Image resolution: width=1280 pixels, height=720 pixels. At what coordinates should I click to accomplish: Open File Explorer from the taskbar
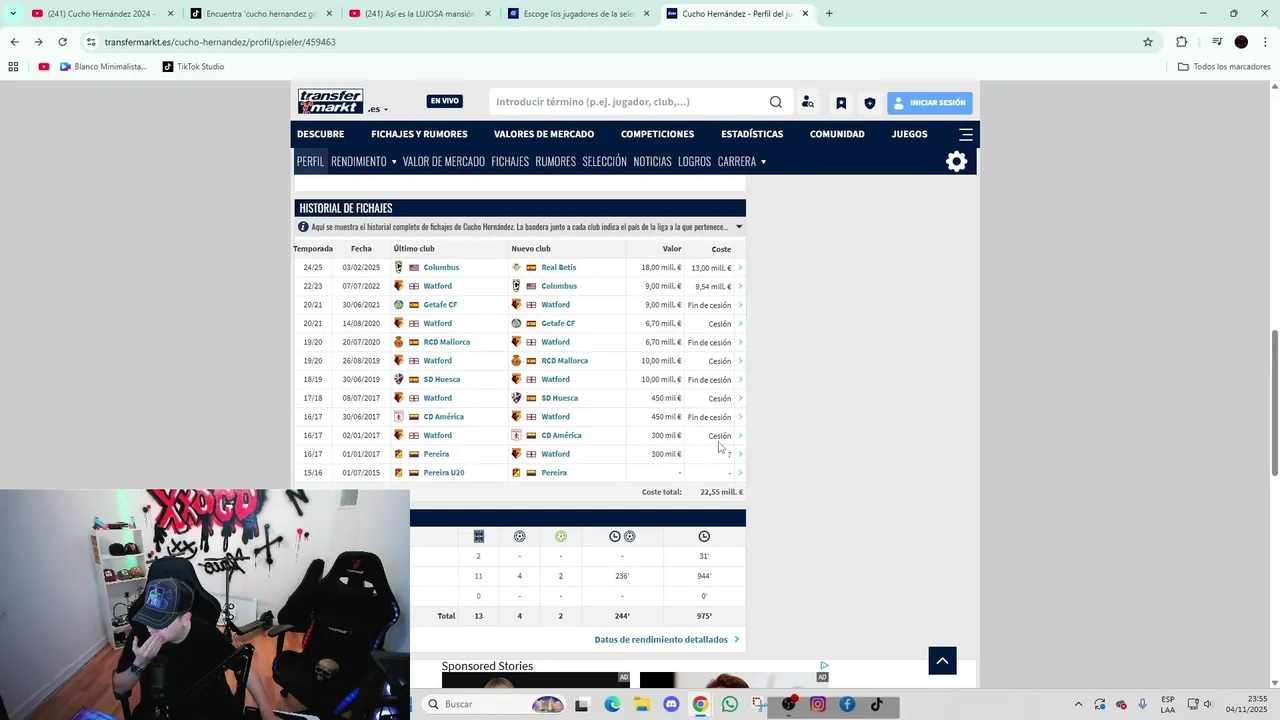(x=641, y=704)
